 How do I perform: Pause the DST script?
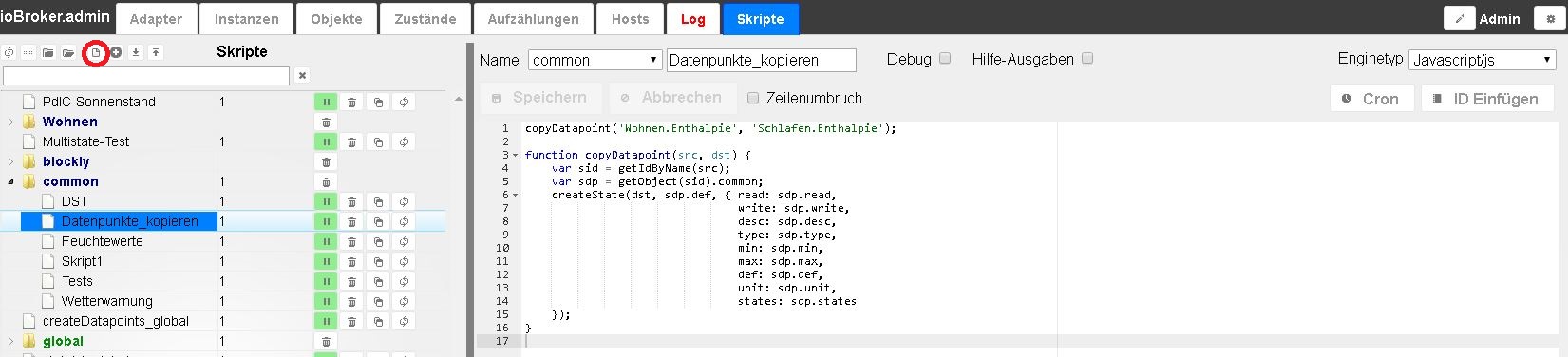326,201
